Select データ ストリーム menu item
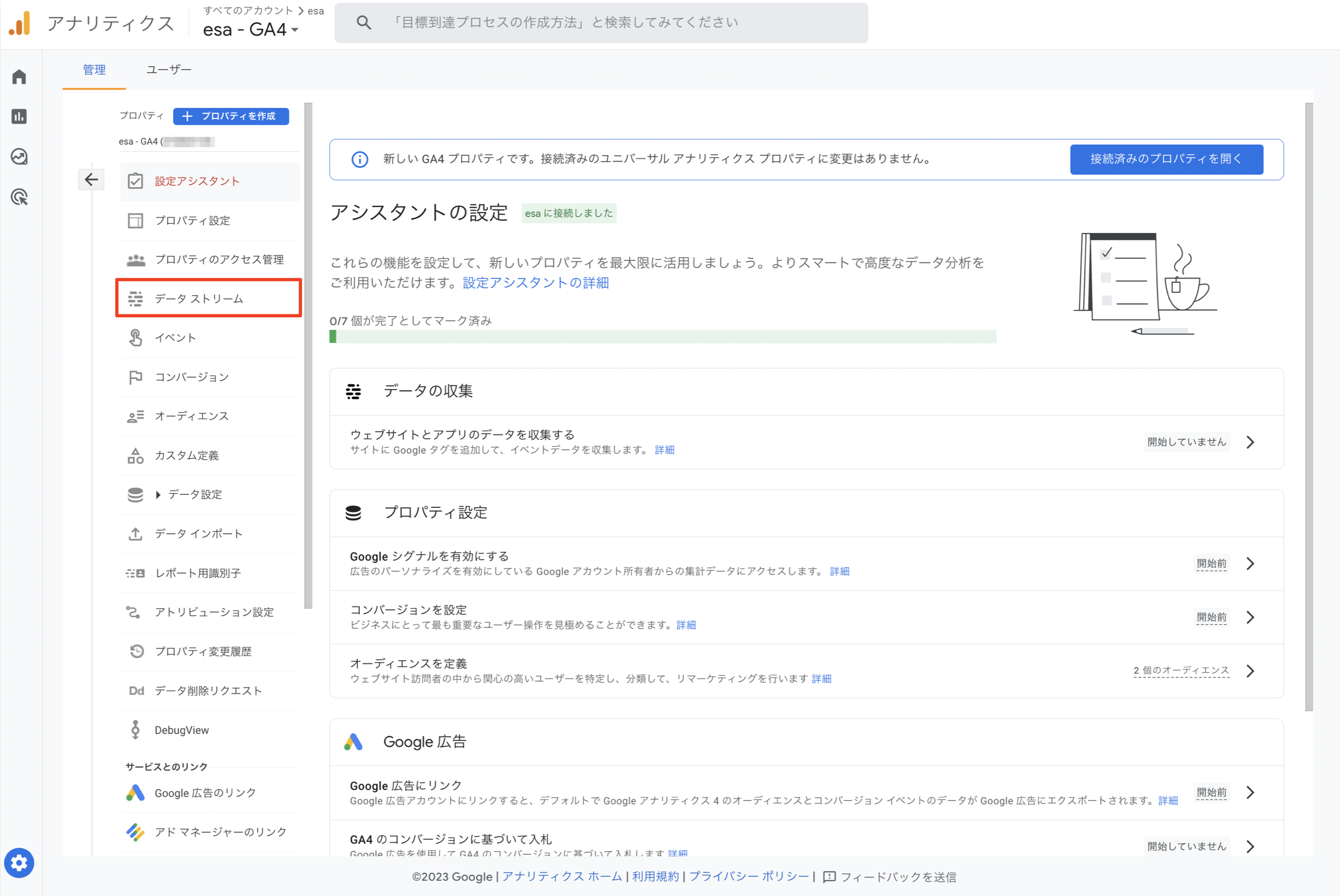 point(210,299)
